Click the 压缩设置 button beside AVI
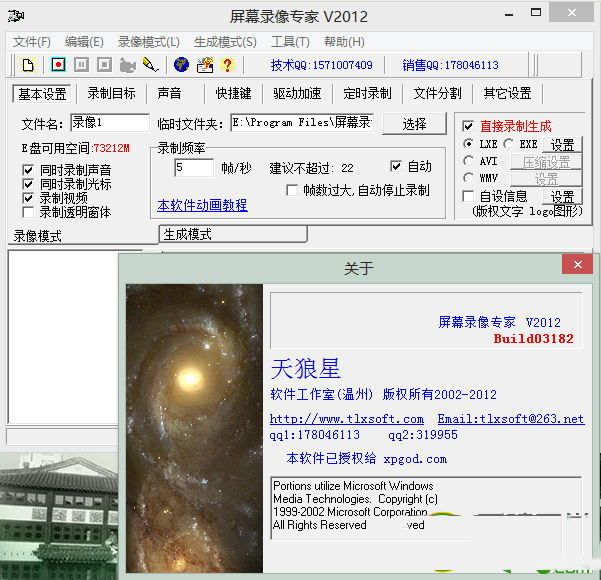601x580 pixels. [x=546, y=162]
